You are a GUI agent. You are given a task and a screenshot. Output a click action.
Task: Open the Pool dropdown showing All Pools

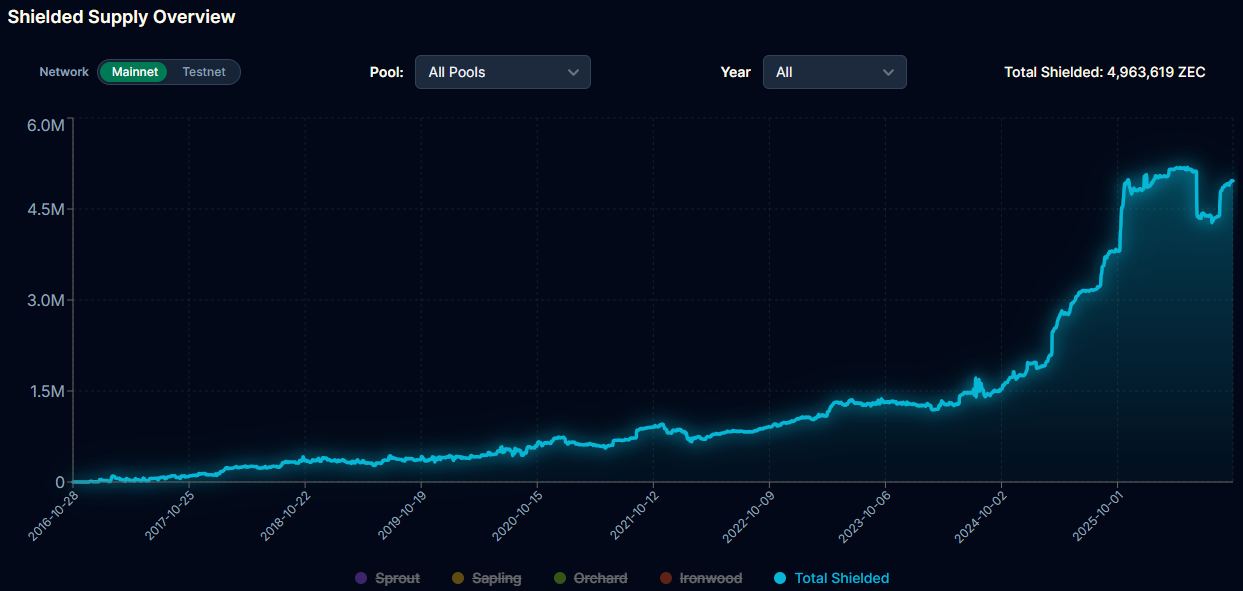[503, 72]
